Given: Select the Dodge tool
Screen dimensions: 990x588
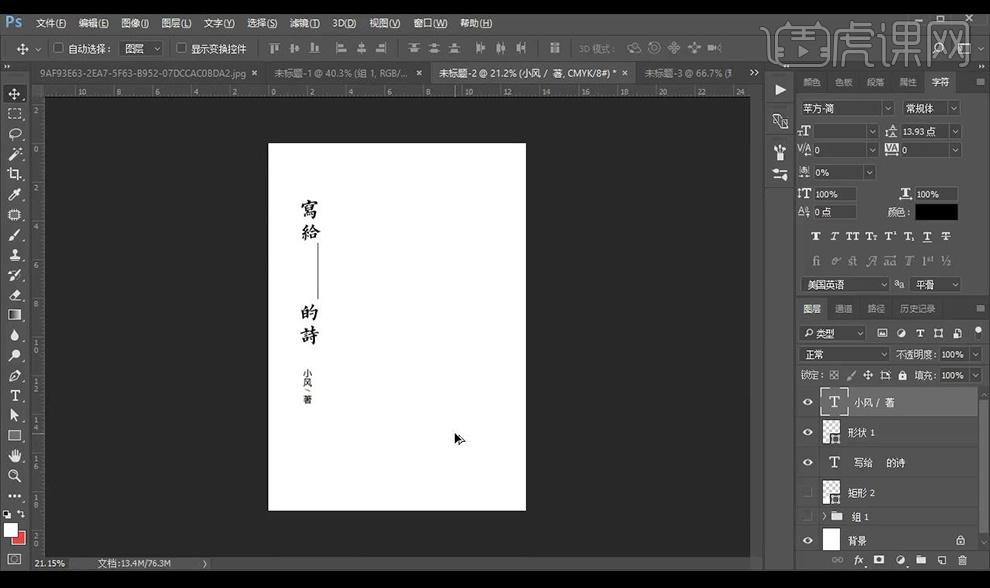Looking at the screenshot, I should (15, 356).
